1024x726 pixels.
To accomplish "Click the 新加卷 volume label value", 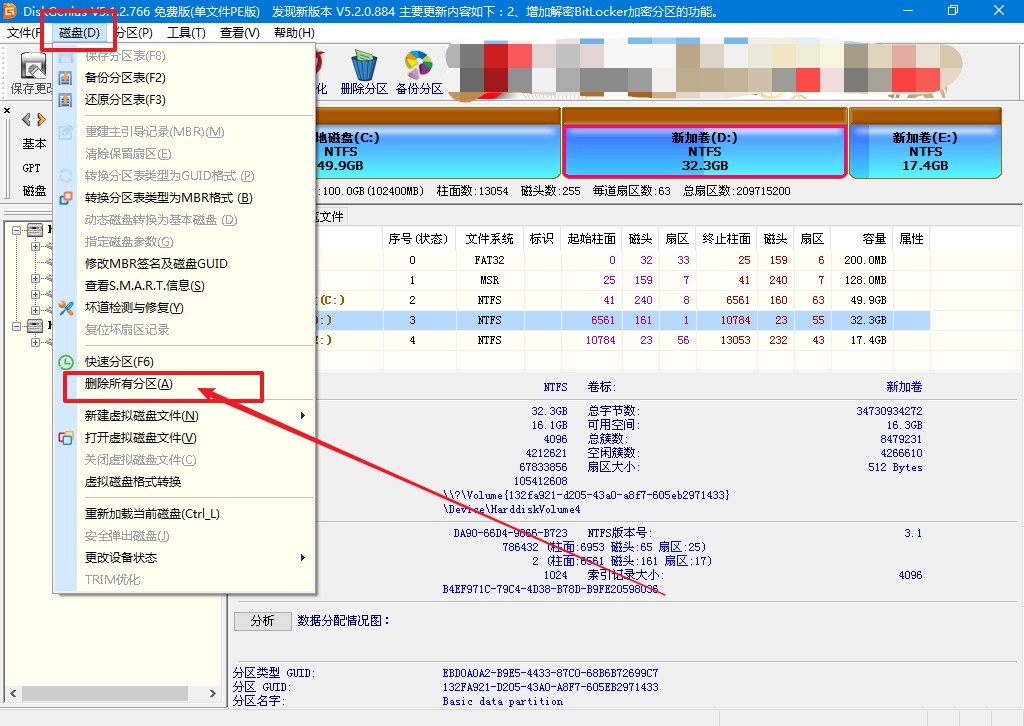I will pyautogui.click(x=904, y=387).
